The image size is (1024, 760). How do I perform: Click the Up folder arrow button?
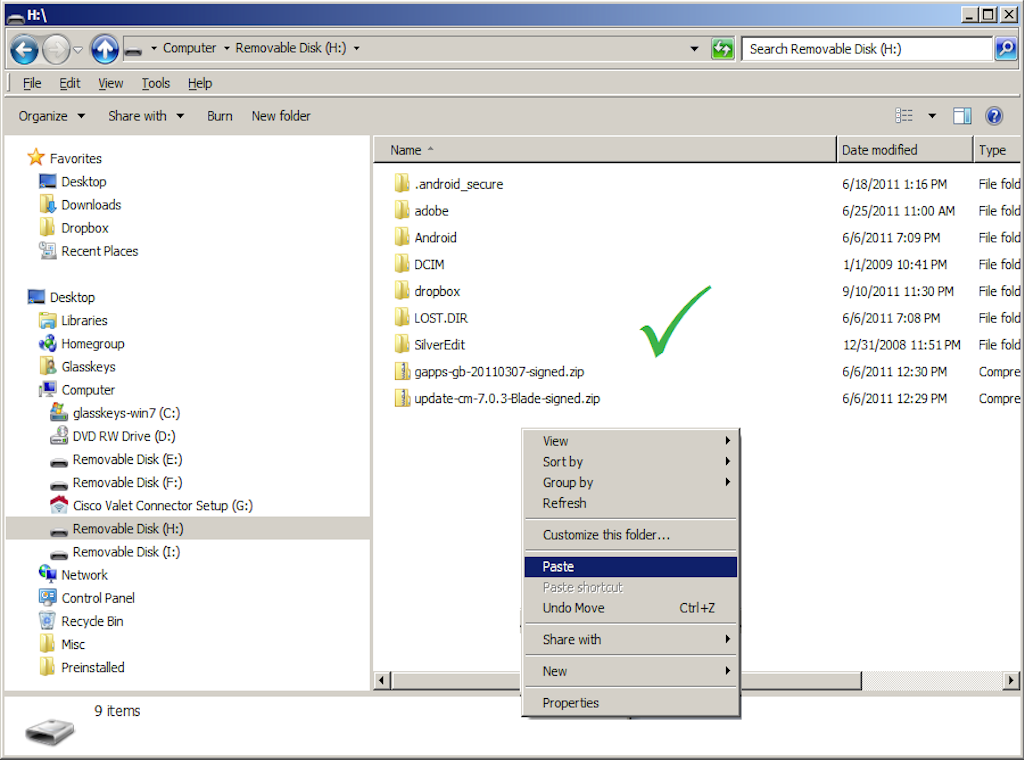tap(104, 48)
